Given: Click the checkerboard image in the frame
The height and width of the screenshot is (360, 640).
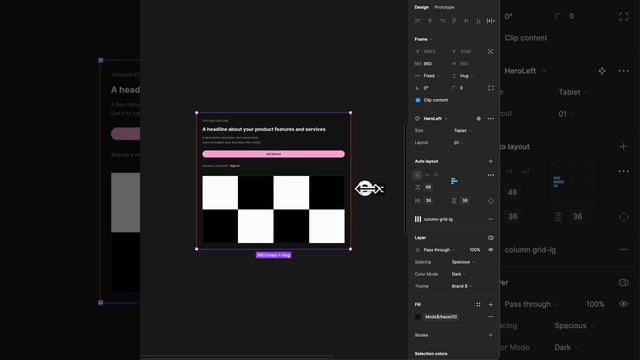Looking at the screenshot, I should click(x=273, y=209).
